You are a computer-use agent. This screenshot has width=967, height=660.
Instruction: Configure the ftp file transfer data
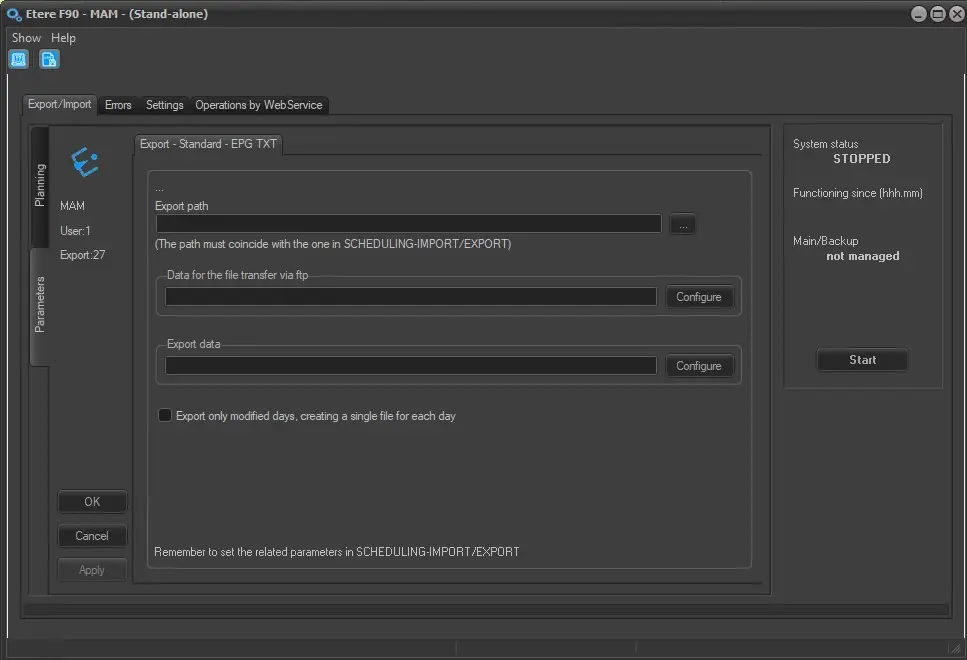click(698, 297)
